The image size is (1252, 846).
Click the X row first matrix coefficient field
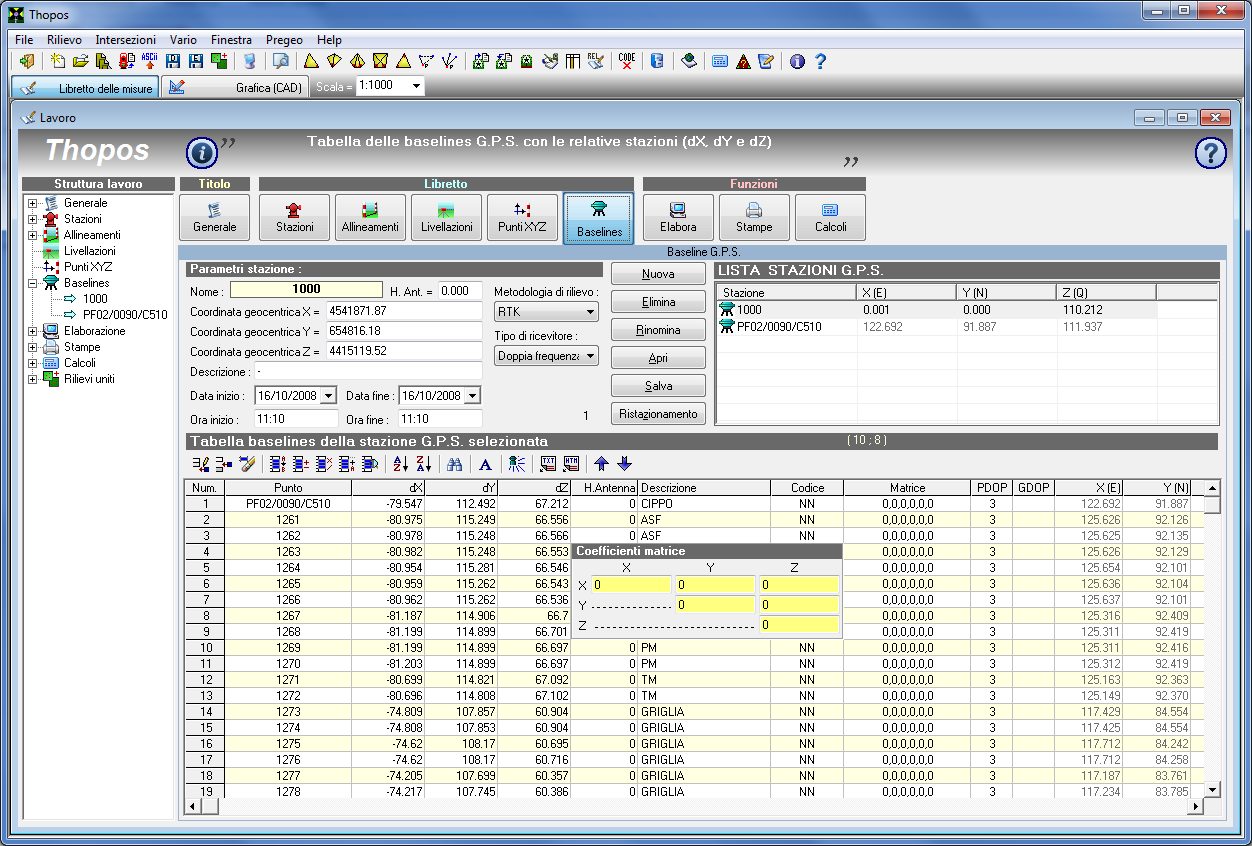(631, 585)
